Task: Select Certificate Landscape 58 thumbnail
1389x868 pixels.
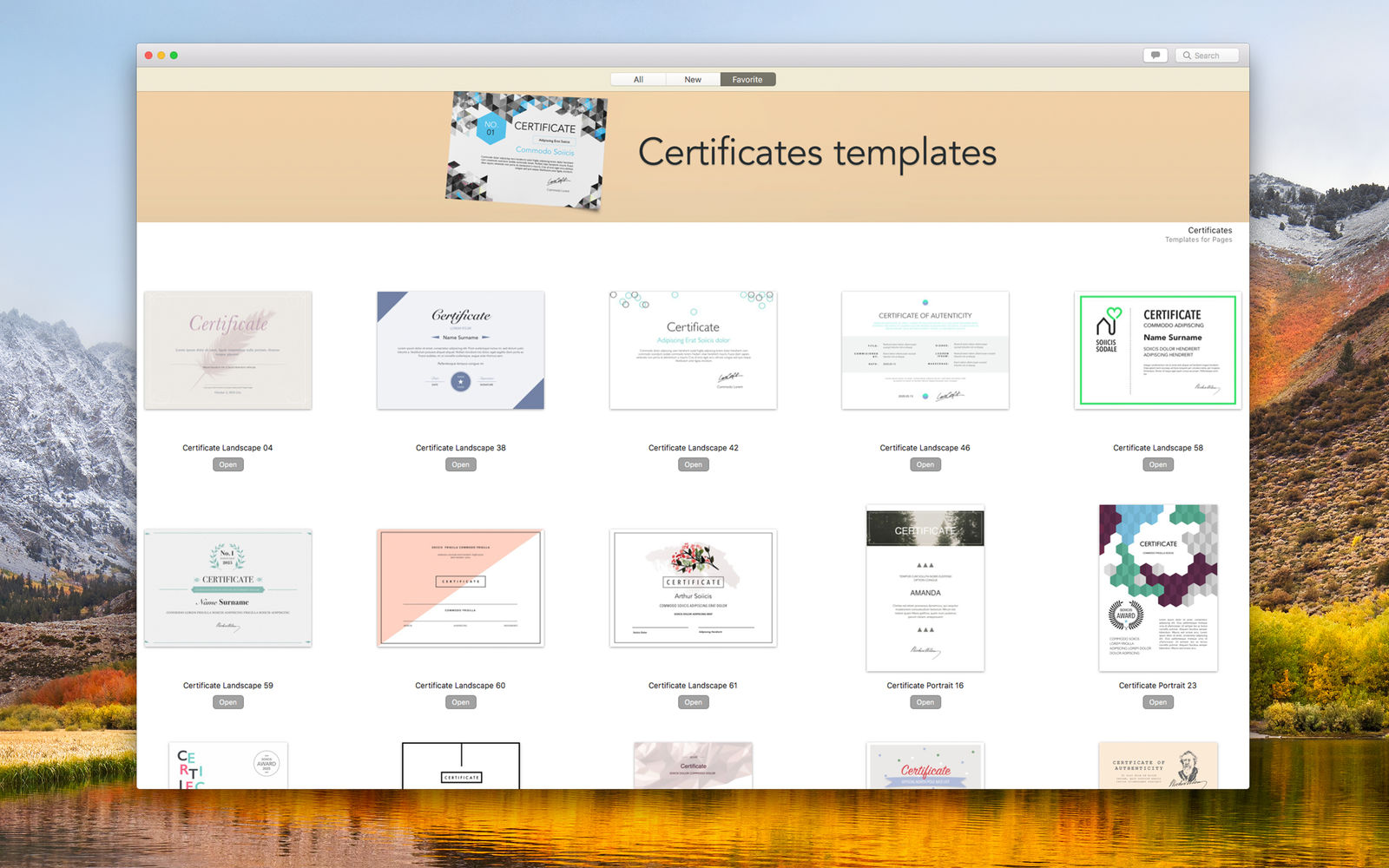Action: tap(1158, 350)
